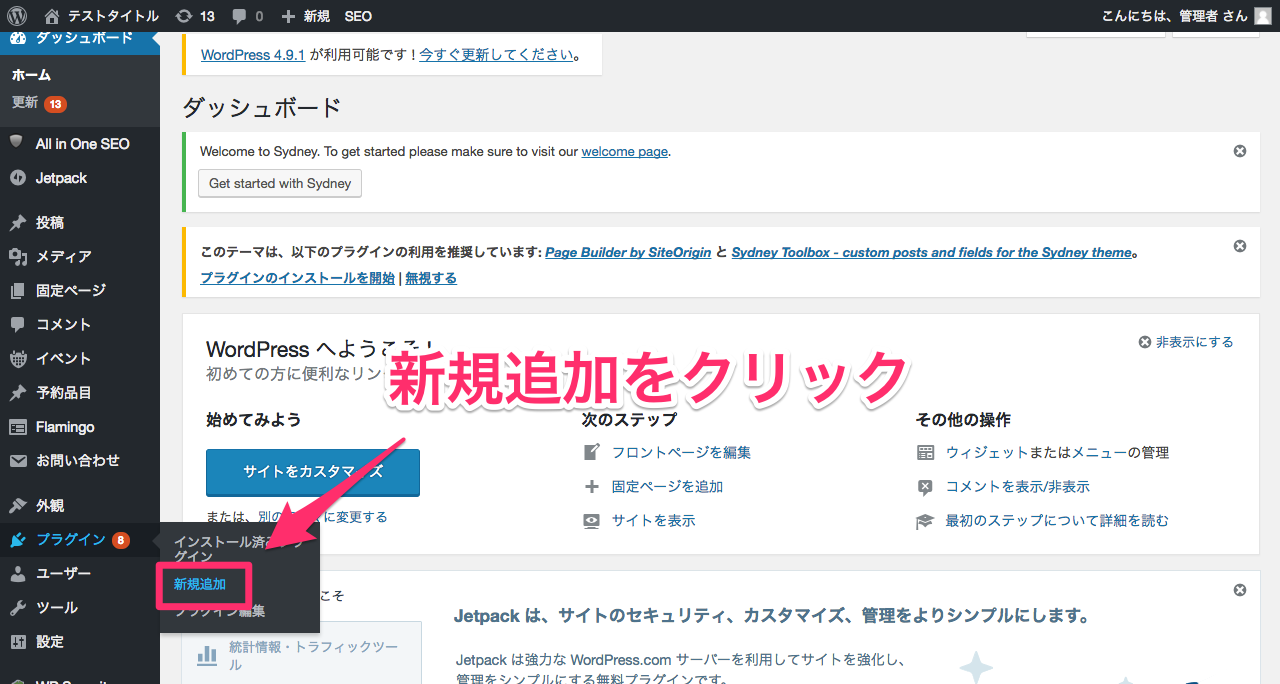The width and height of the screenshot is (1280, 684).
Task: Click the user avatar in admin bar
Action: [x=1263, y=16]
